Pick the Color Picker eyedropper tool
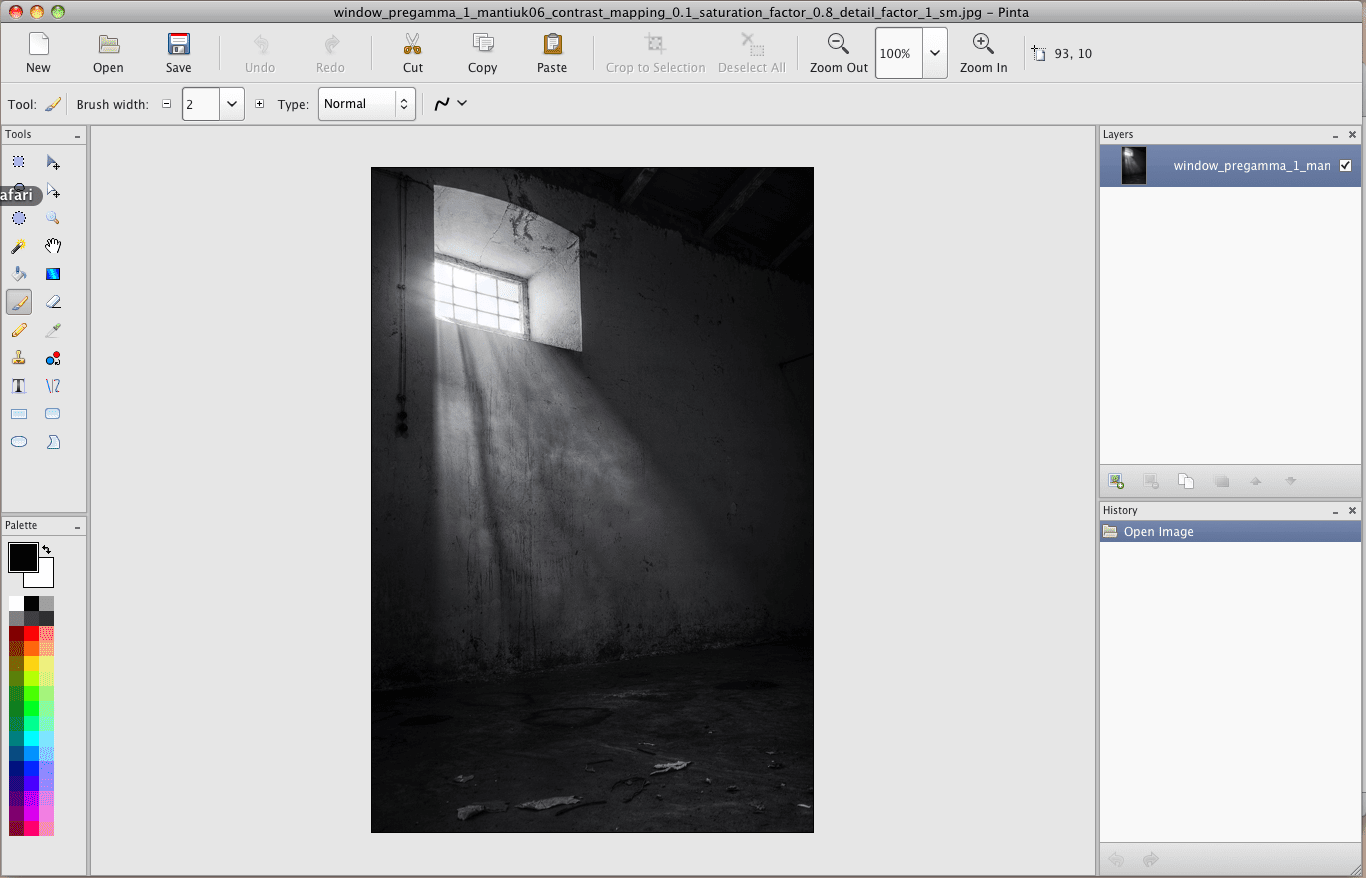 [53, 330]
